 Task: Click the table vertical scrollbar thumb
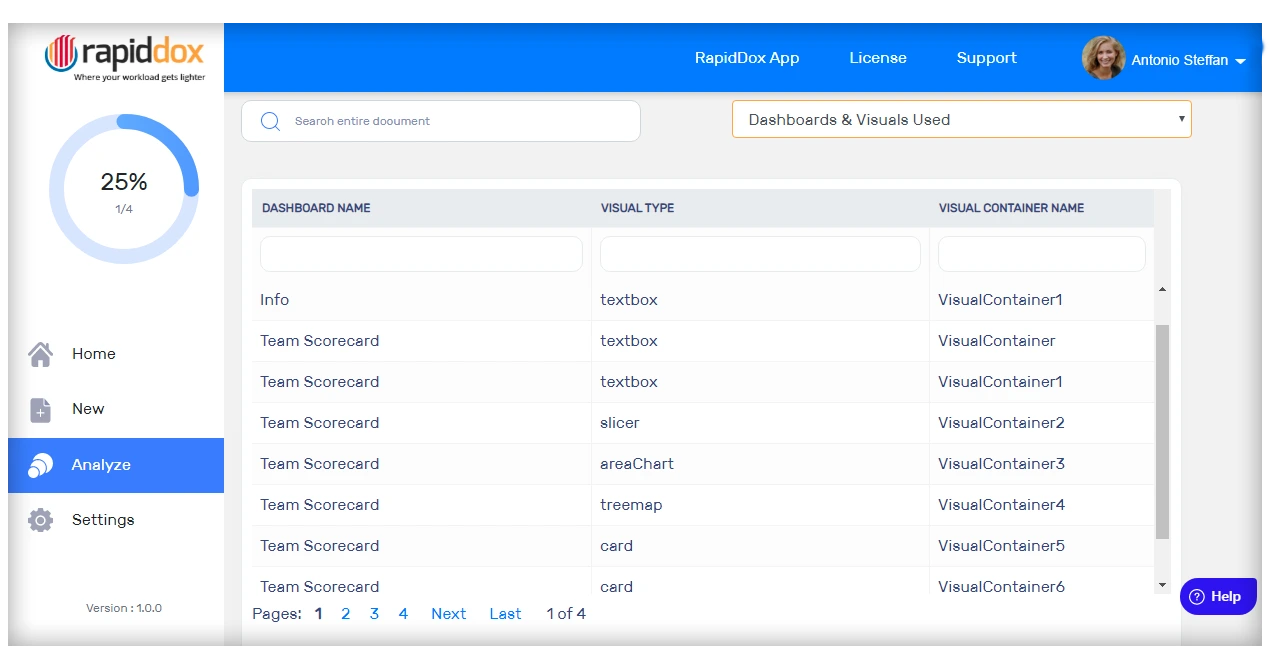1162,432
